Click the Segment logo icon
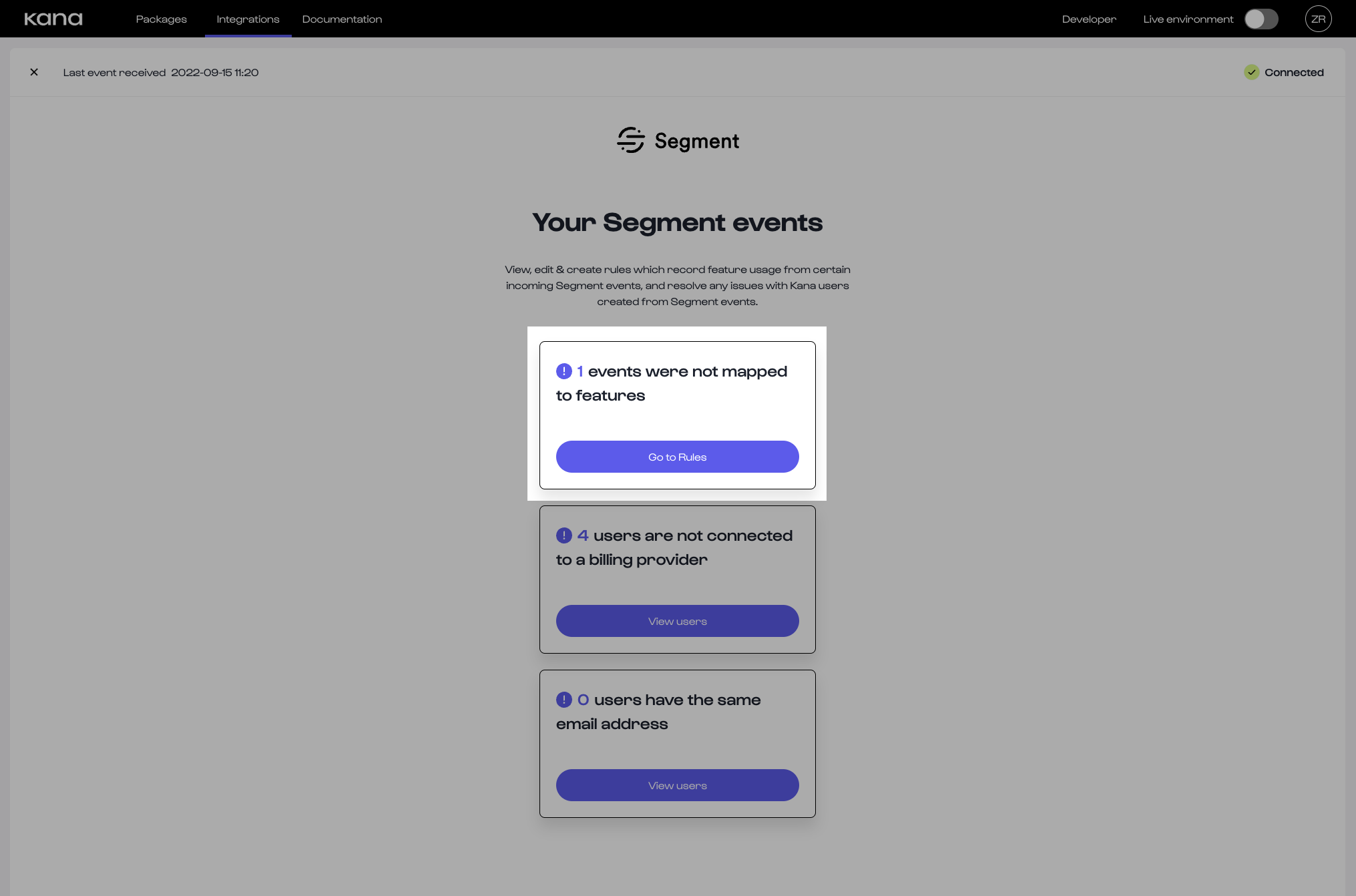 [x=630, y=140]
